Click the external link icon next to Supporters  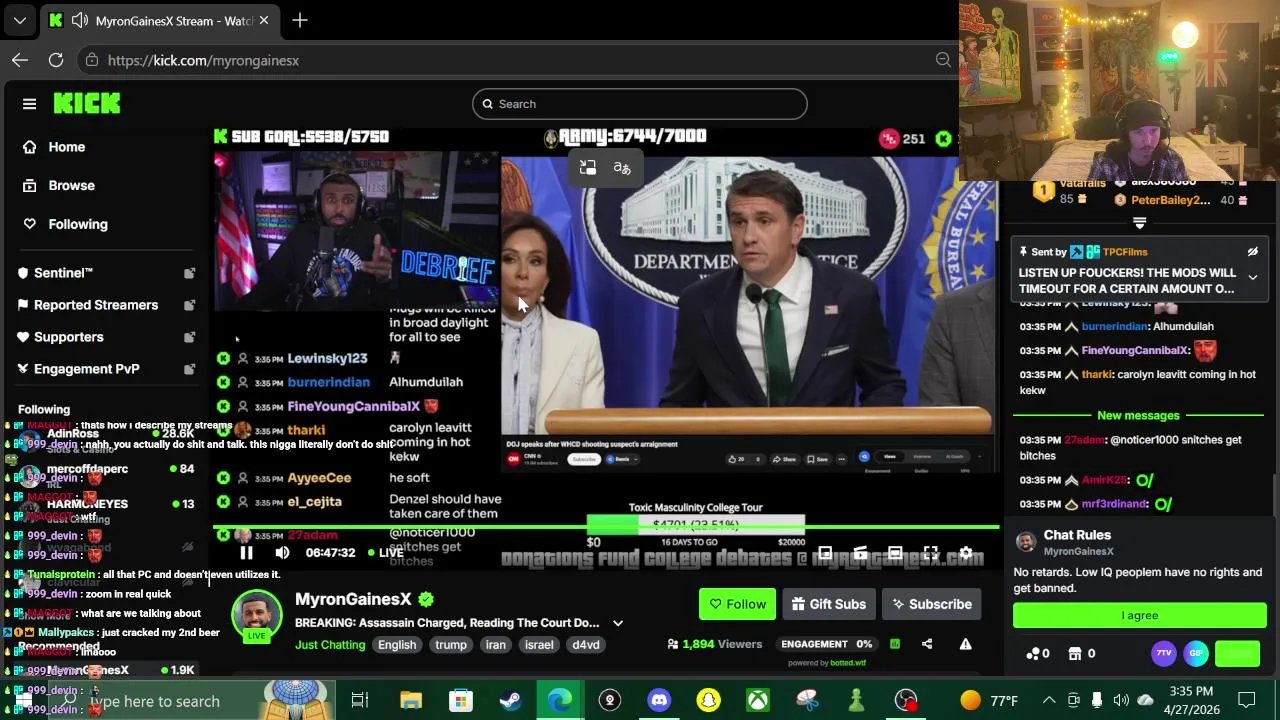(189, 337)
